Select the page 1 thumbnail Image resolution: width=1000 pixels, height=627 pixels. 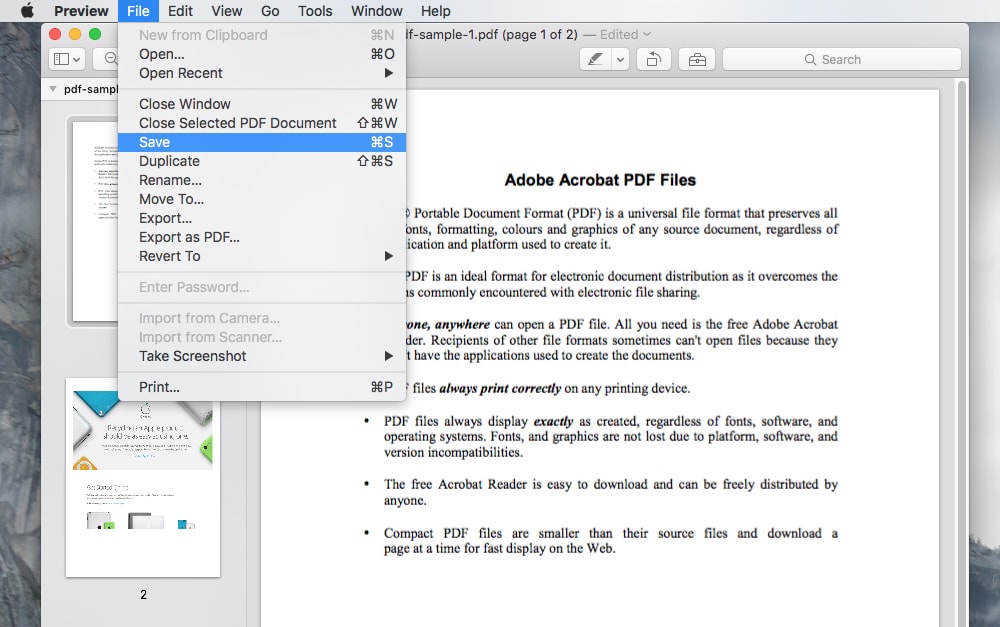coord(96,221)
